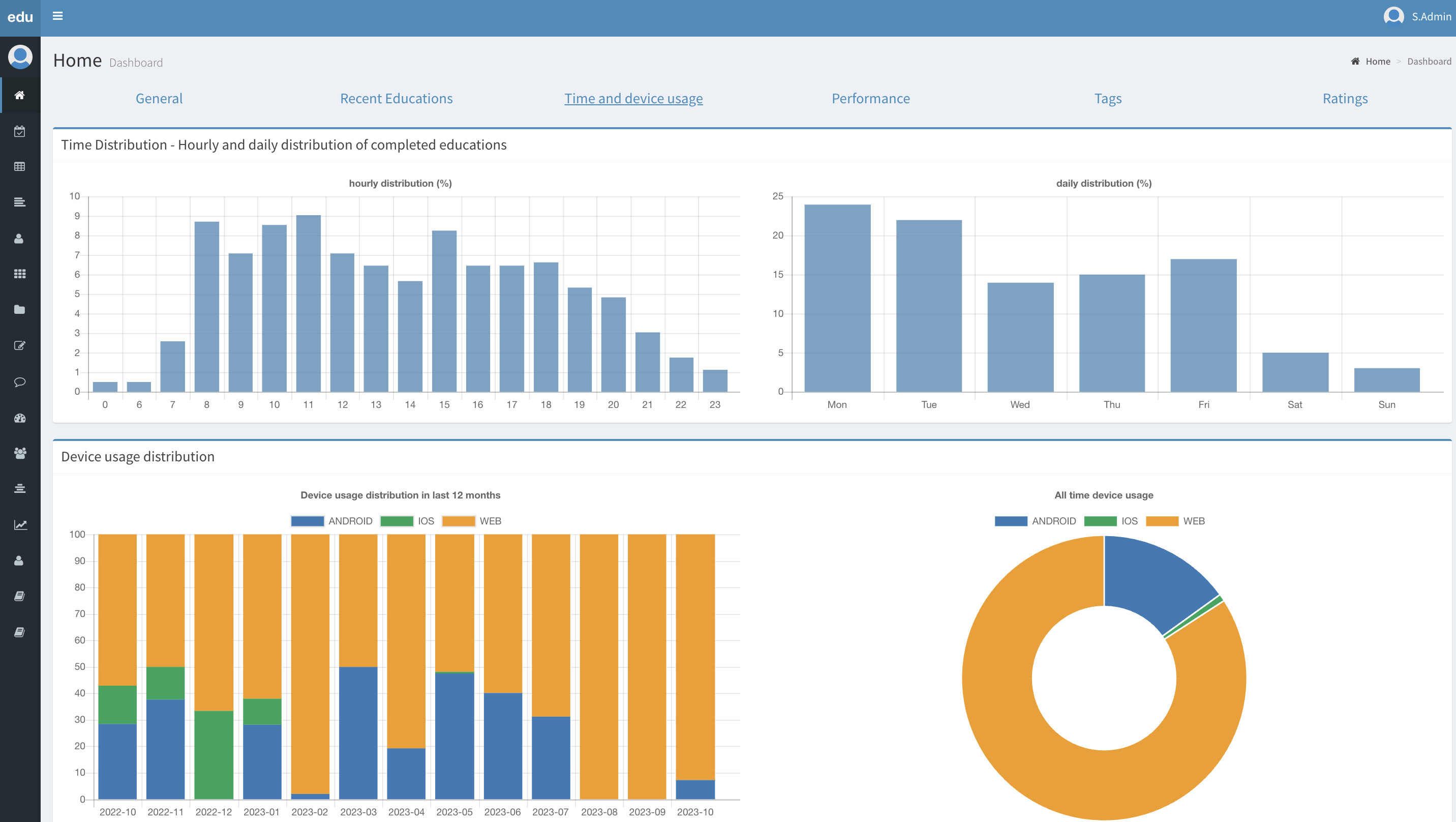1456x822 pixels.
Task: Click the green IOS segment of the 2022-12 bar
Action: 214,755
